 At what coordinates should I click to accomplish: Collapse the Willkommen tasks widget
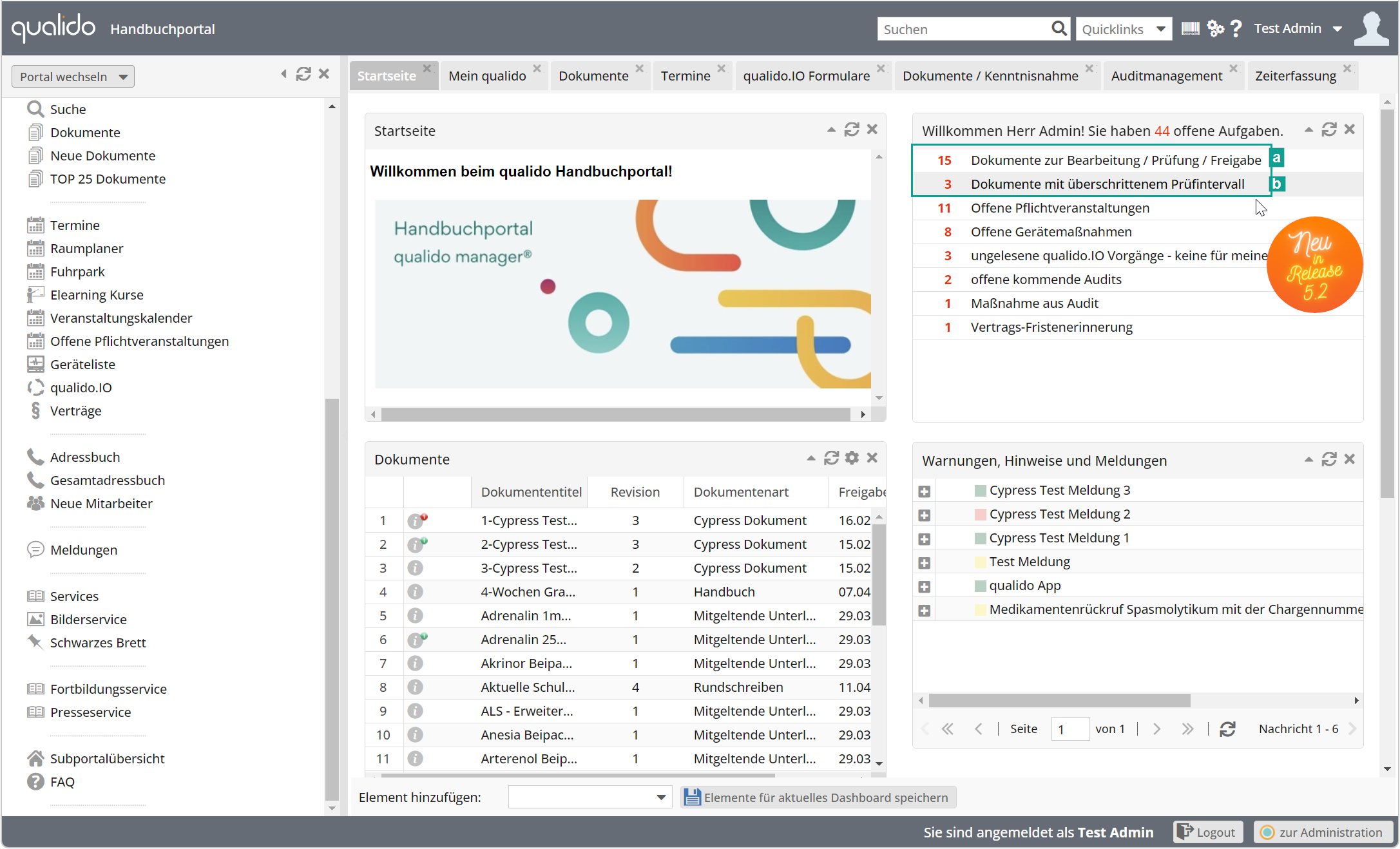point(1309,129)
